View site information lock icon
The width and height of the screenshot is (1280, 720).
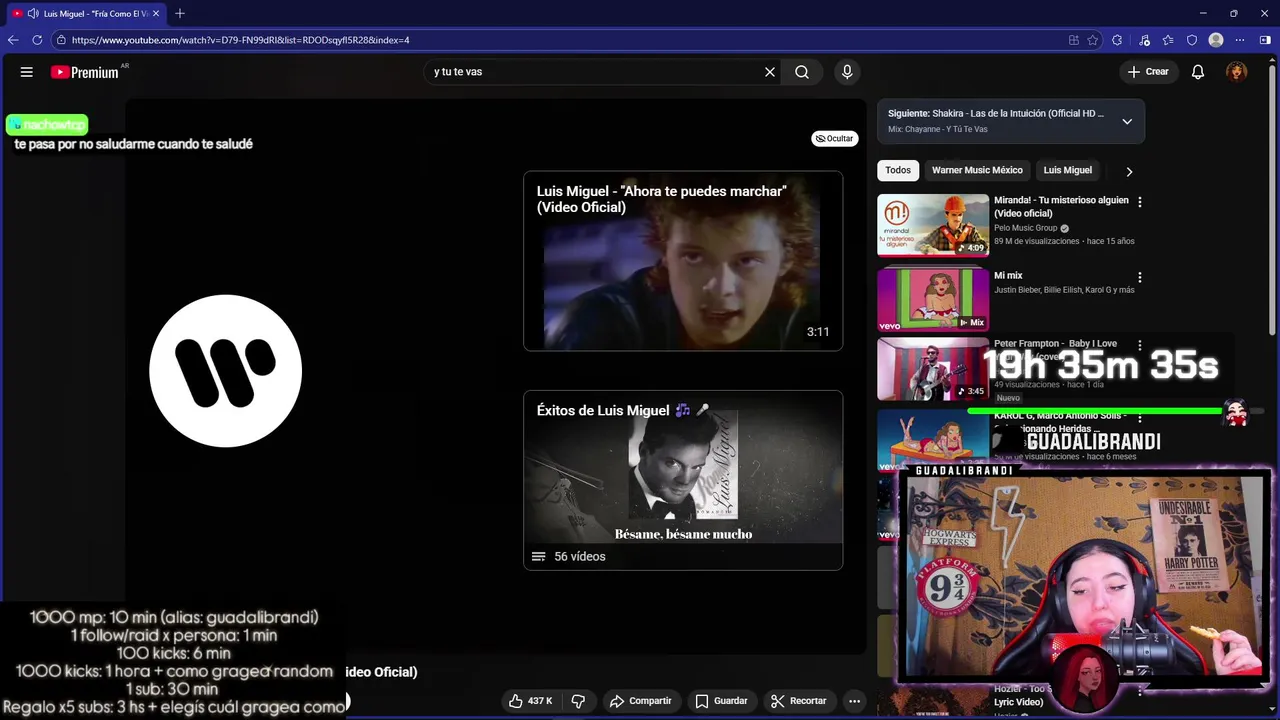(61, 40)
